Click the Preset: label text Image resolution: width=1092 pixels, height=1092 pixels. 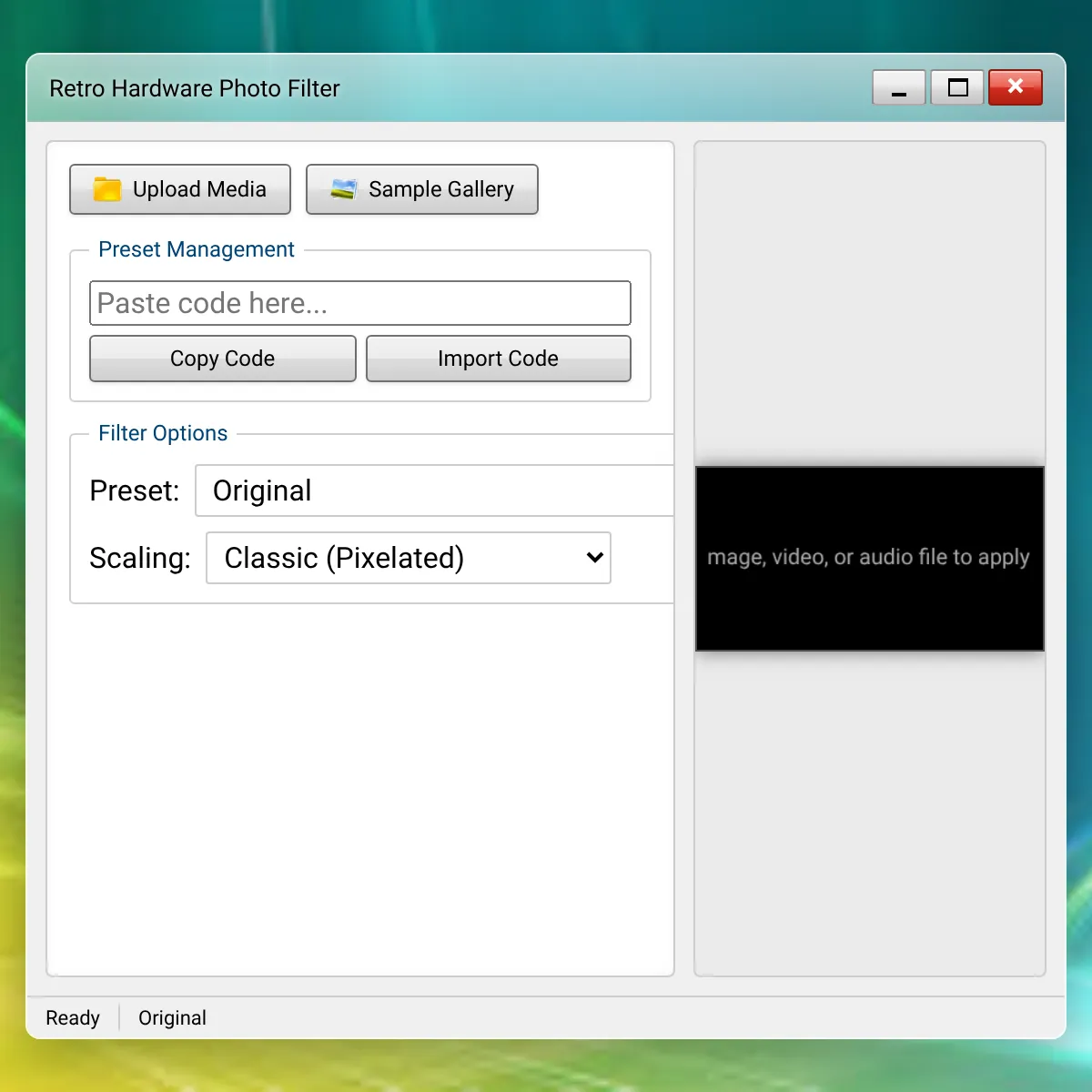coord(135,490)
